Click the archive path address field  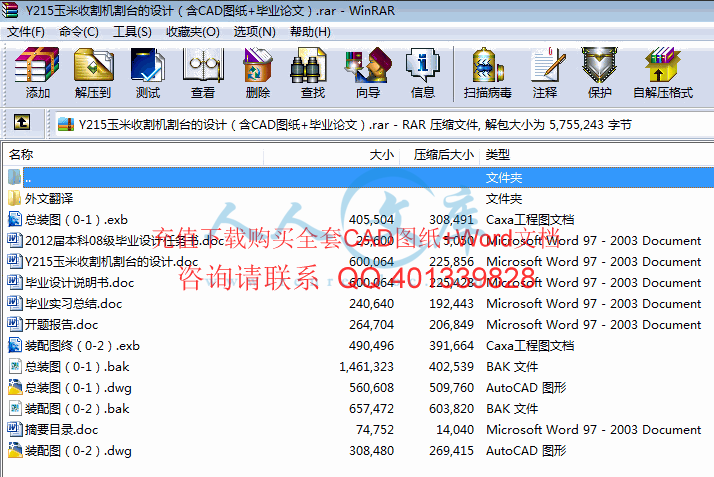385,125
